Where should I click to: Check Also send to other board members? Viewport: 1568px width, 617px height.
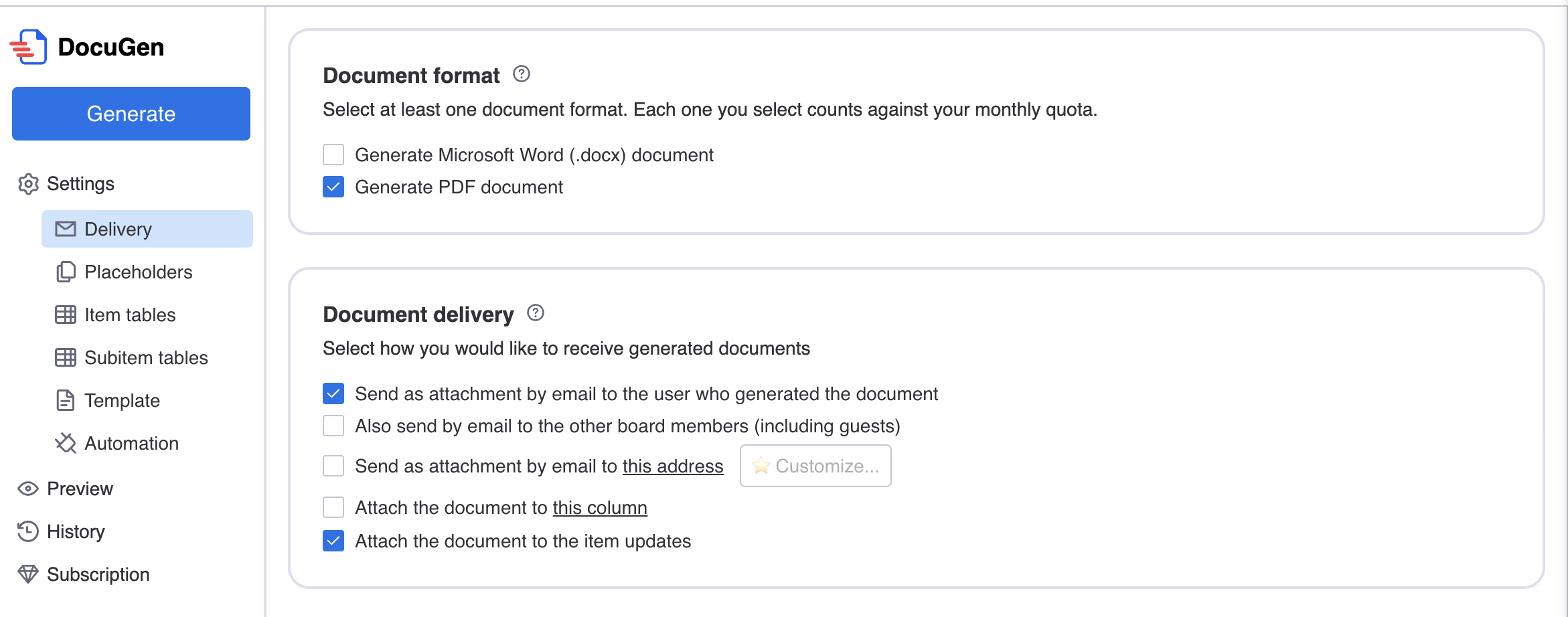[333, 426]
